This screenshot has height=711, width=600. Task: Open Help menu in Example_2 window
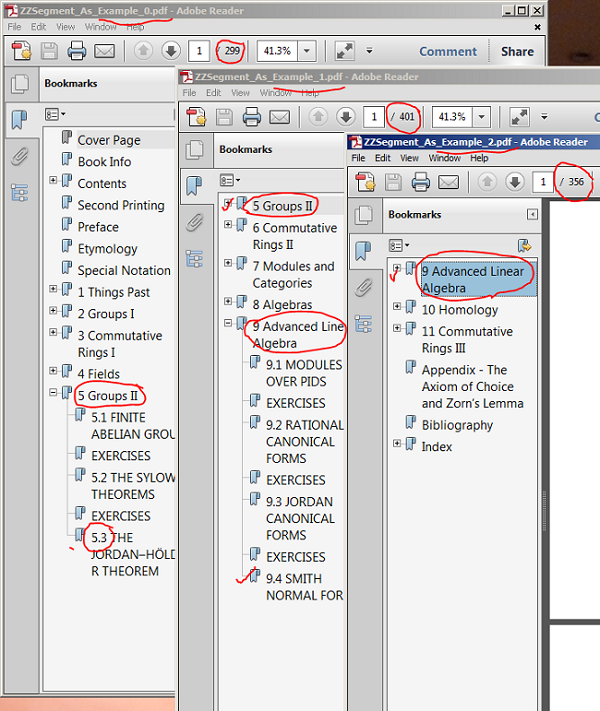pos(479,158)
